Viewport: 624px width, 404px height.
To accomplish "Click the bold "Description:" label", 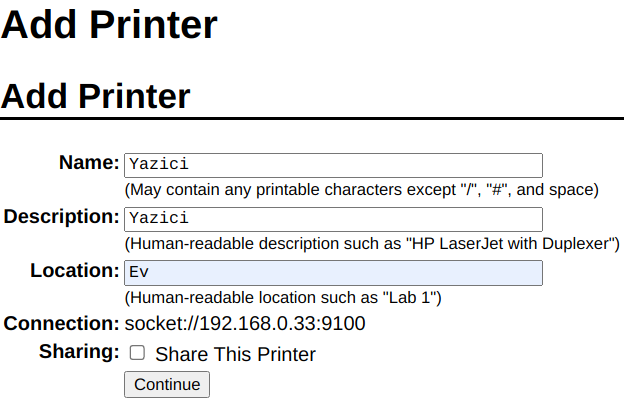I will coord(62,217).
